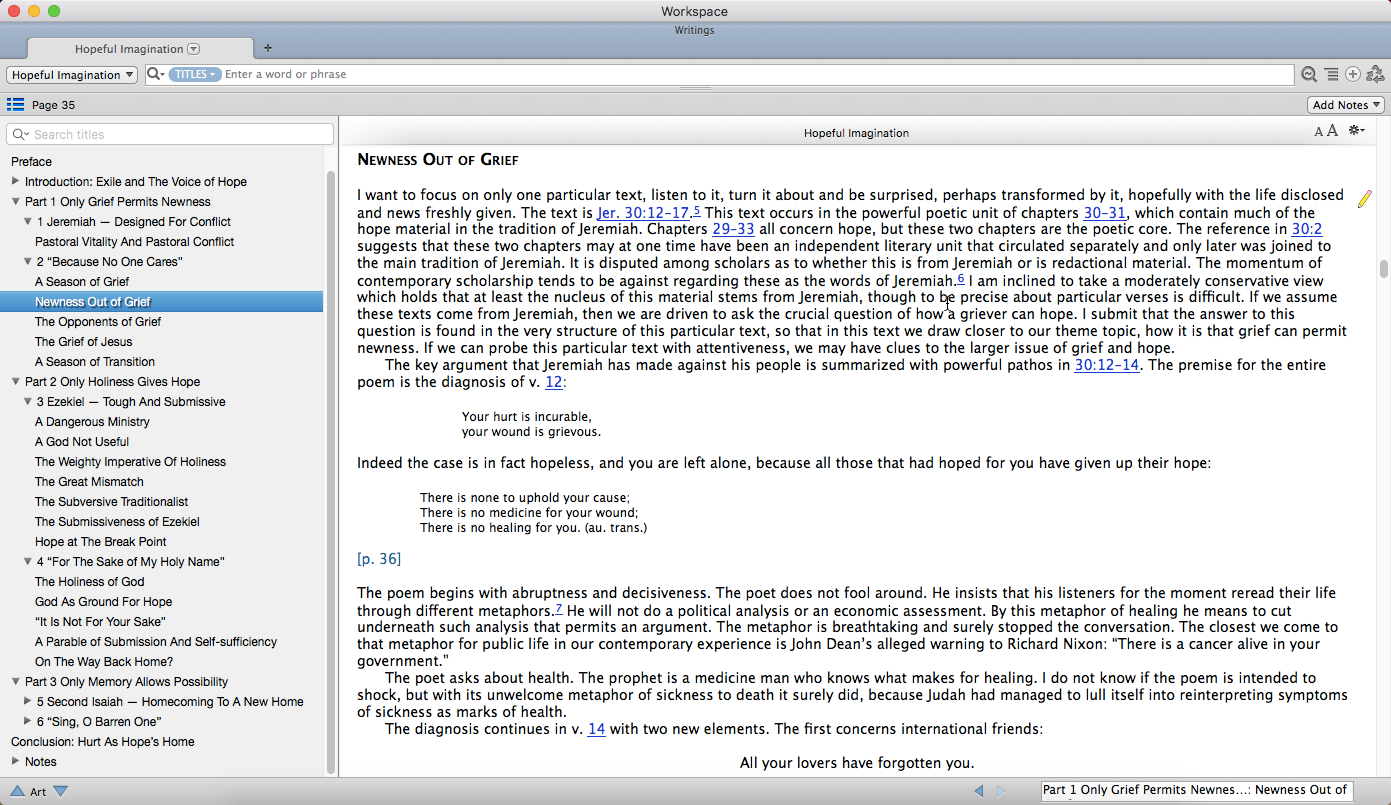Click the circled plus icon near search bar
This screenshot has height=805, width=1391.
tap(1353, 74)
